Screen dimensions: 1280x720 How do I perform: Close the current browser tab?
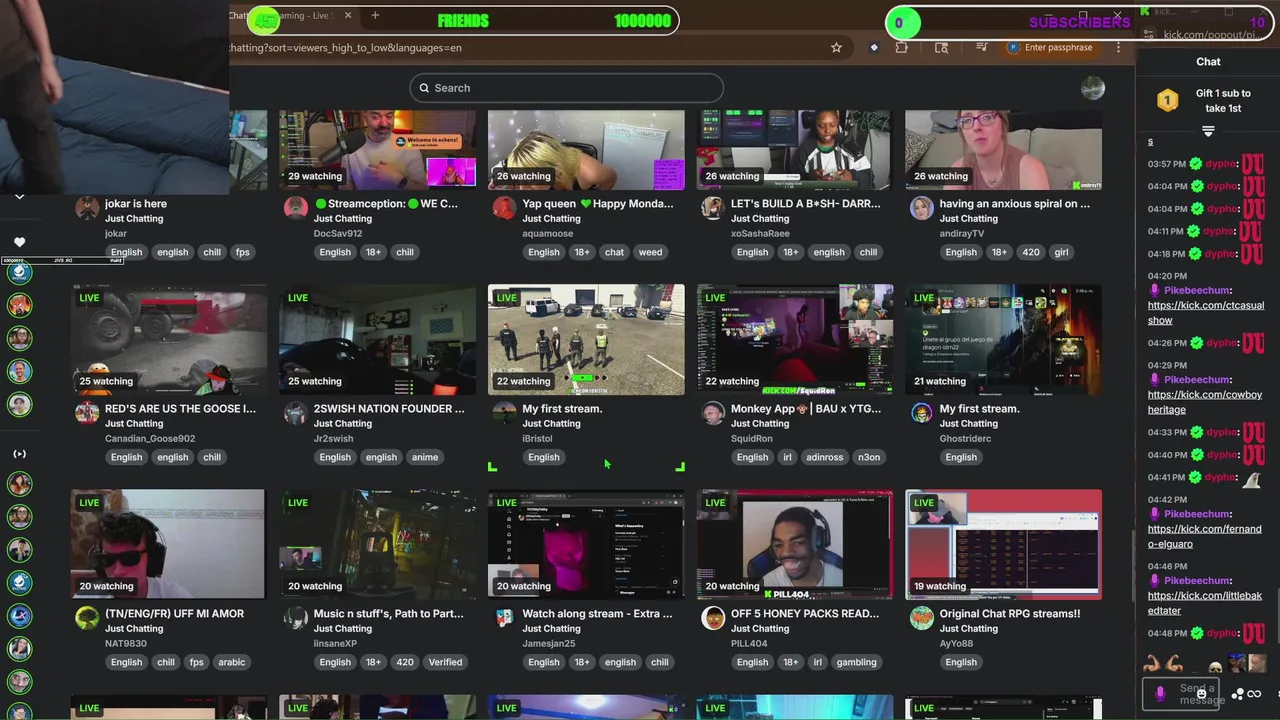click(348, 15)
